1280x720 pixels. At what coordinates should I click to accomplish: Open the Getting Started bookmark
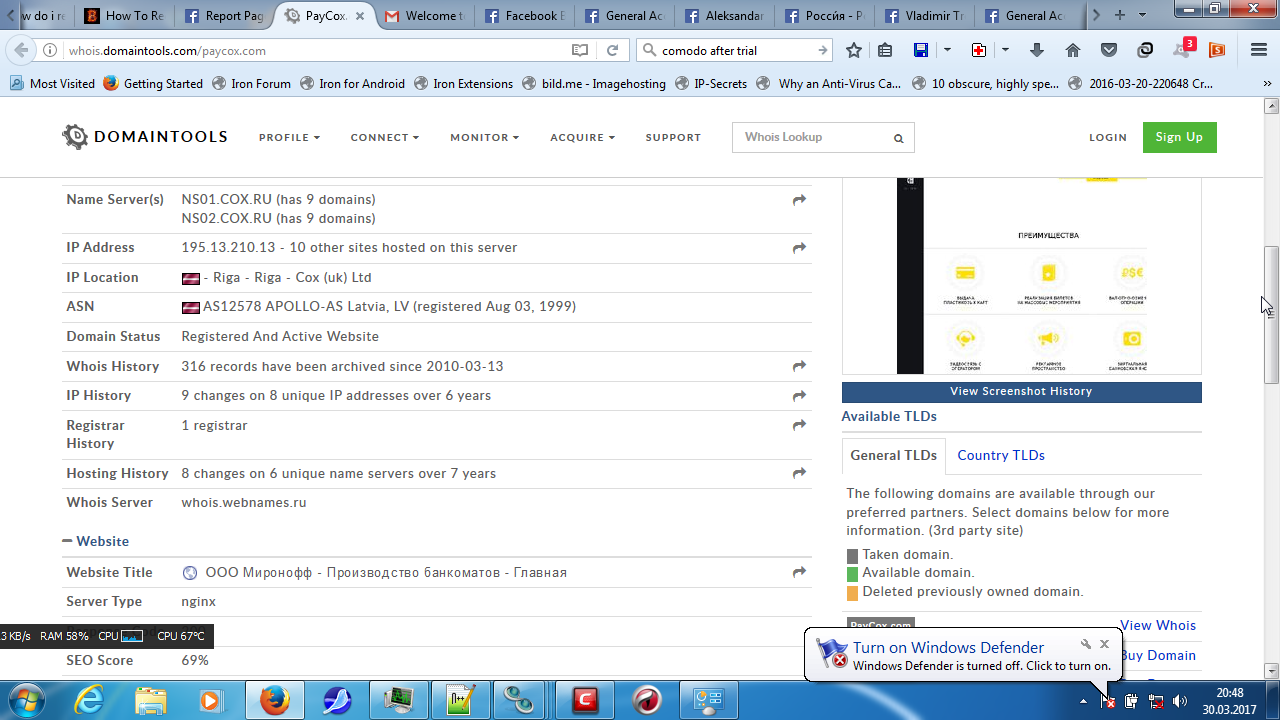[x=153, y=84]
